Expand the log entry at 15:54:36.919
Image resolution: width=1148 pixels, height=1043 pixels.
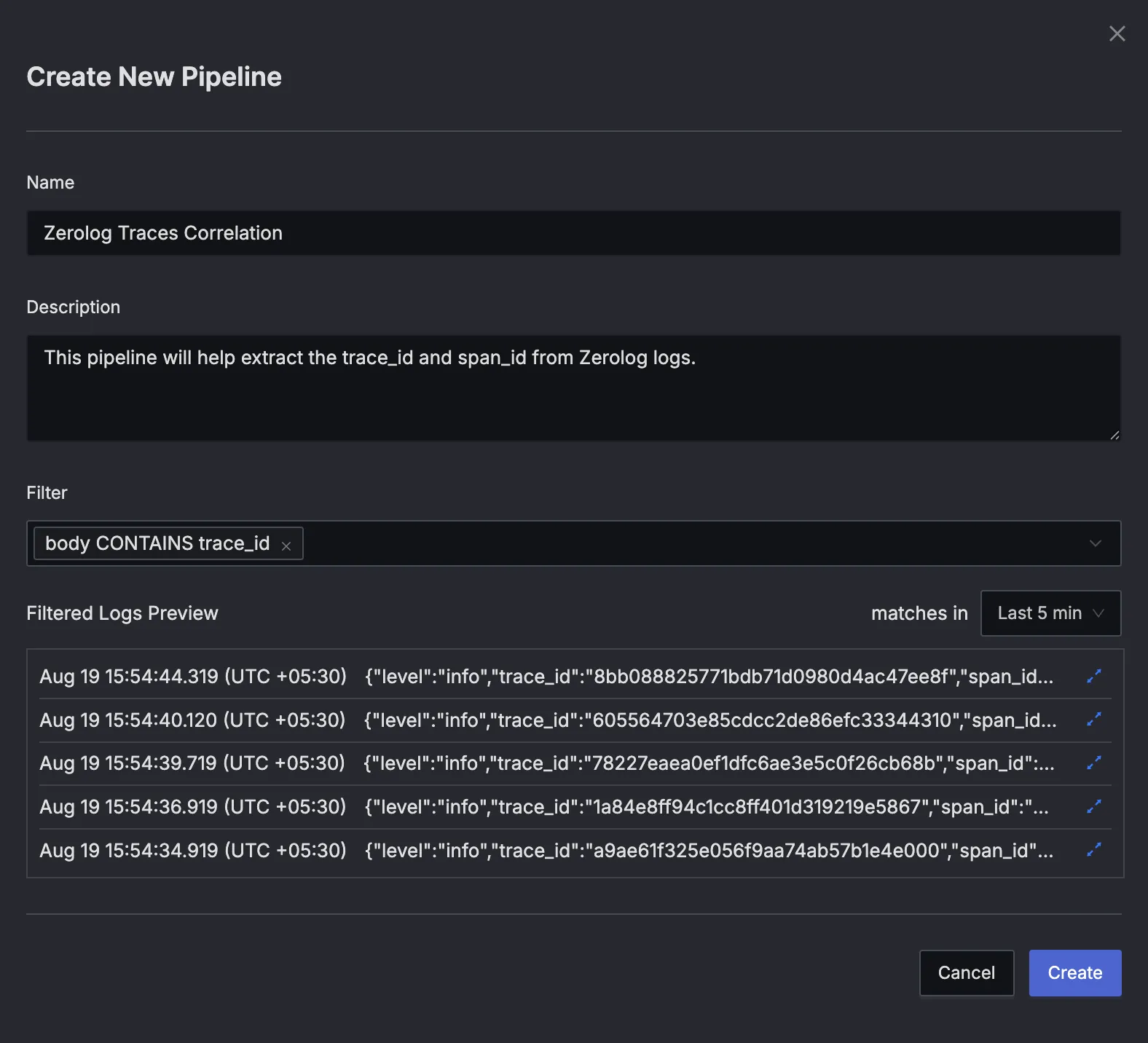point(1093,806)
